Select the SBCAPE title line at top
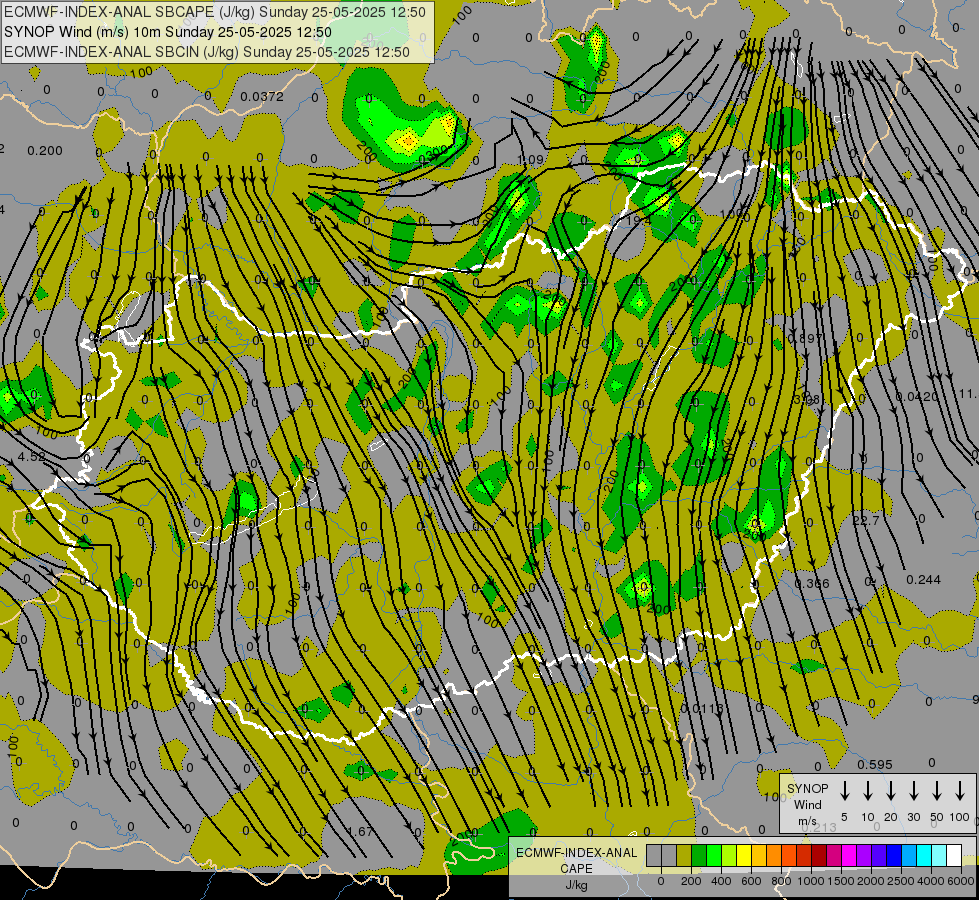The image size is (979, 900). tap(215, 12)
